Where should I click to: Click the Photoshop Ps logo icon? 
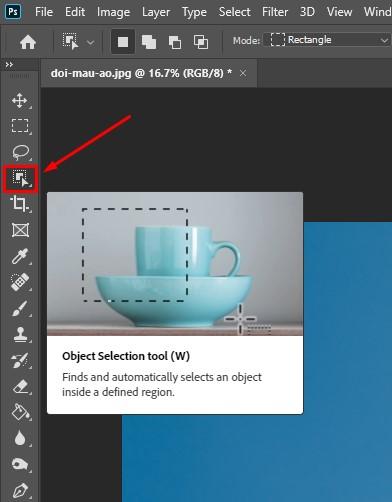[x=13, y=12]
